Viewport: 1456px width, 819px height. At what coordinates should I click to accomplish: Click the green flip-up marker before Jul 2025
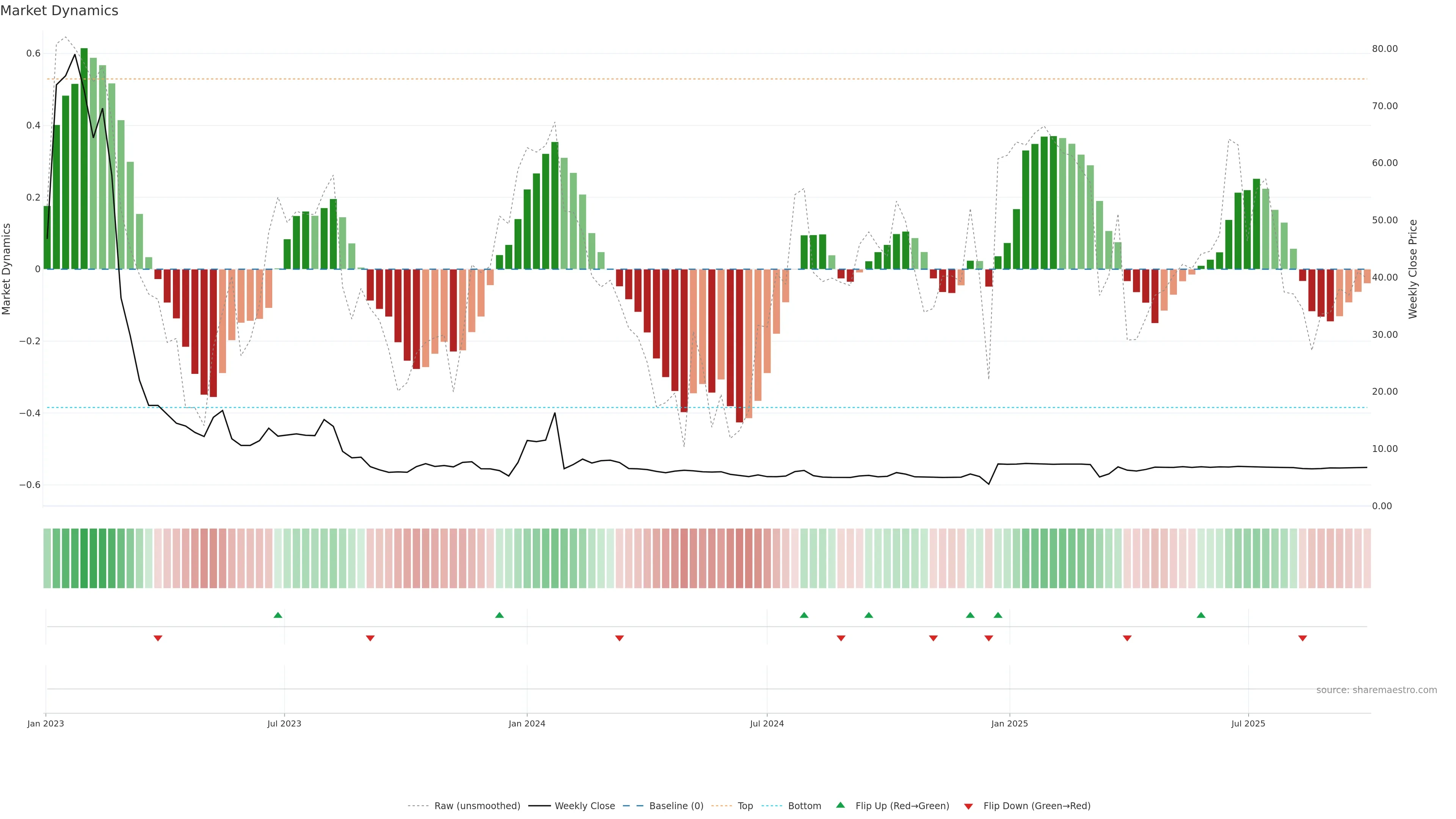coord(1201,615)
